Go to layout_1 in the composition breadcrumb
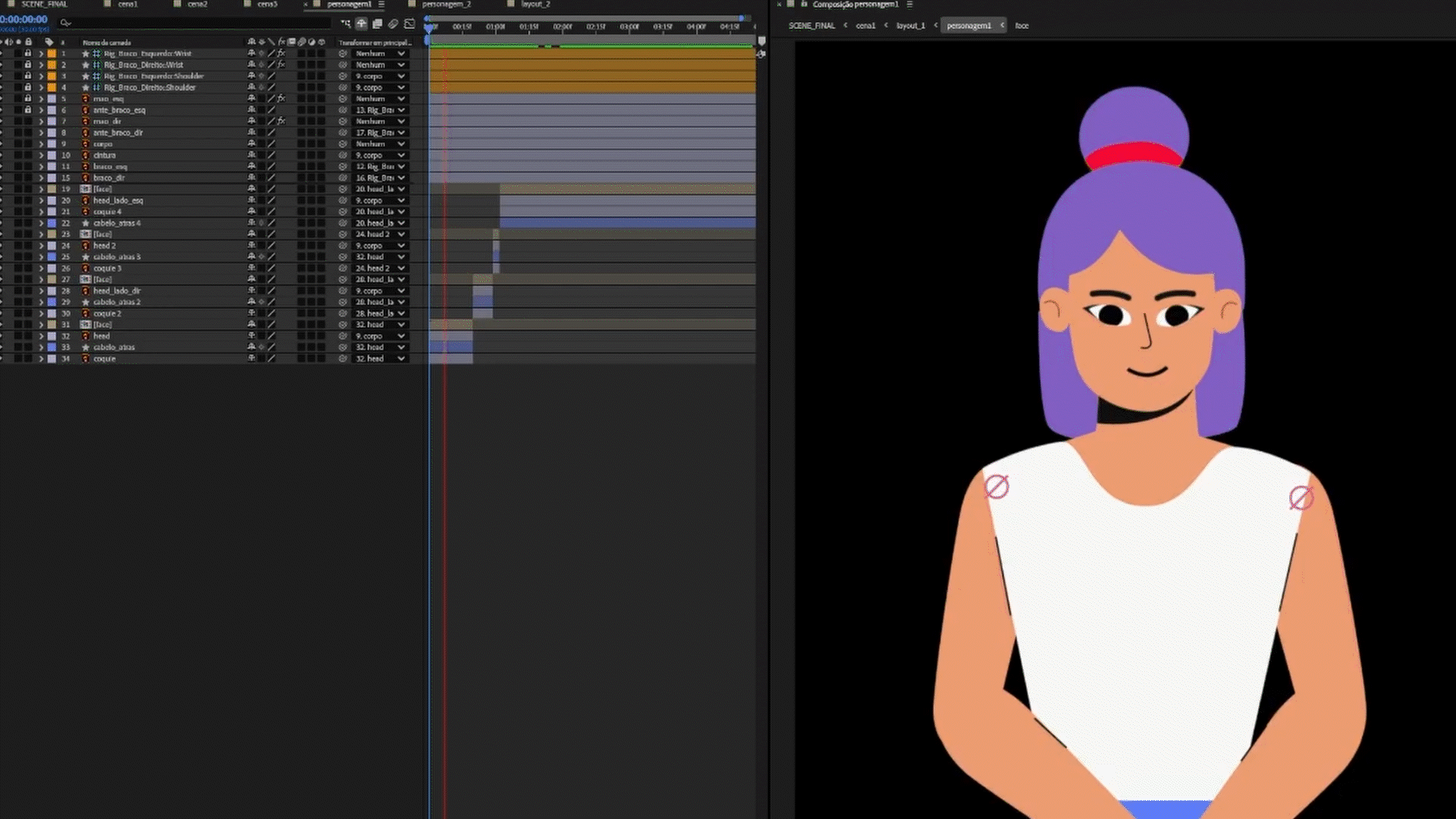 [x=910, y=26]
